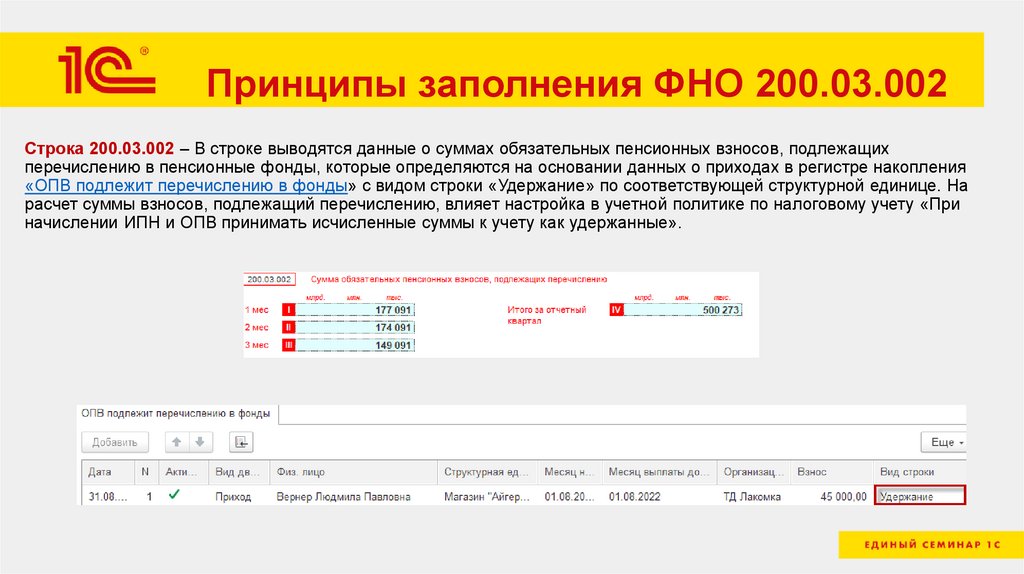Select the Магазин "Айгер... cell

[487, 496]
